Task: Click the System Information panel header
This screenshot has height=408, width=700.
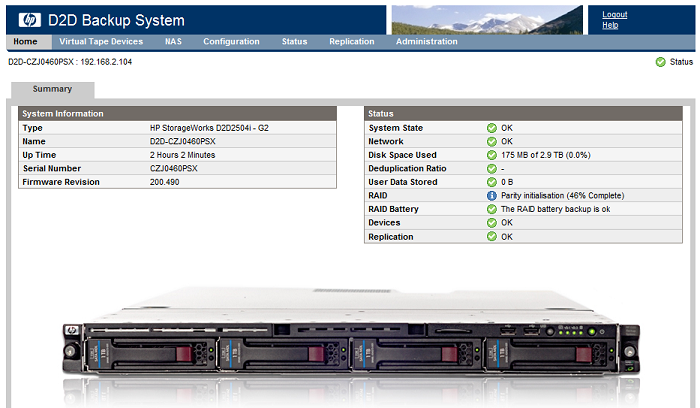Action: point(177,114)
